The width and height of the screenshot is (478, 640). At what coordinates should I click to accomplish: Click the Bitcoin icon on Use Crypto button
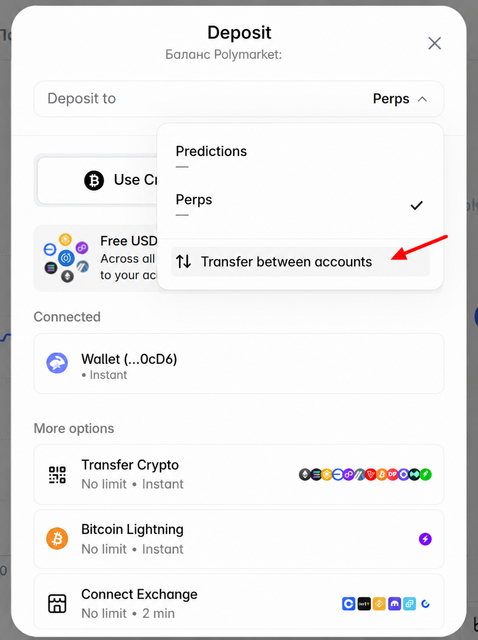click(x=94, y=180)
